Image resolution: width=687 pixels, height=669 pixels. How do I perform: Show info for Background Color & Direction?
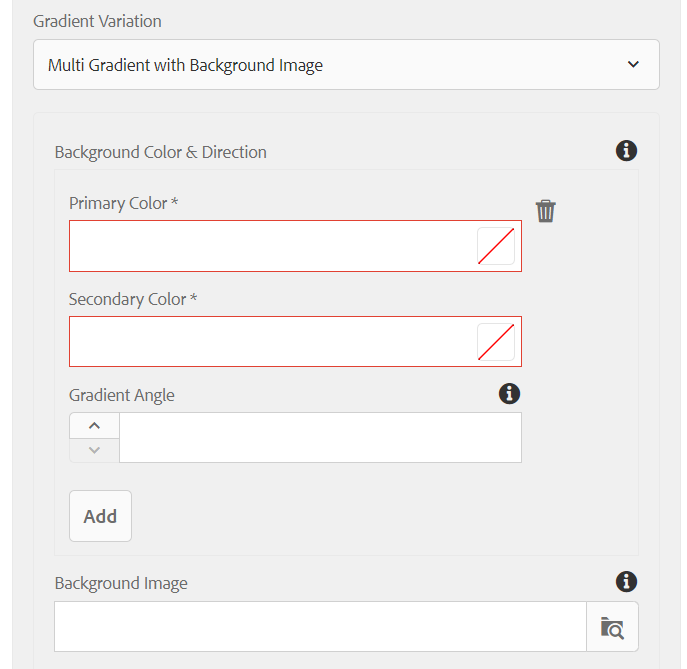pos(626,151)
